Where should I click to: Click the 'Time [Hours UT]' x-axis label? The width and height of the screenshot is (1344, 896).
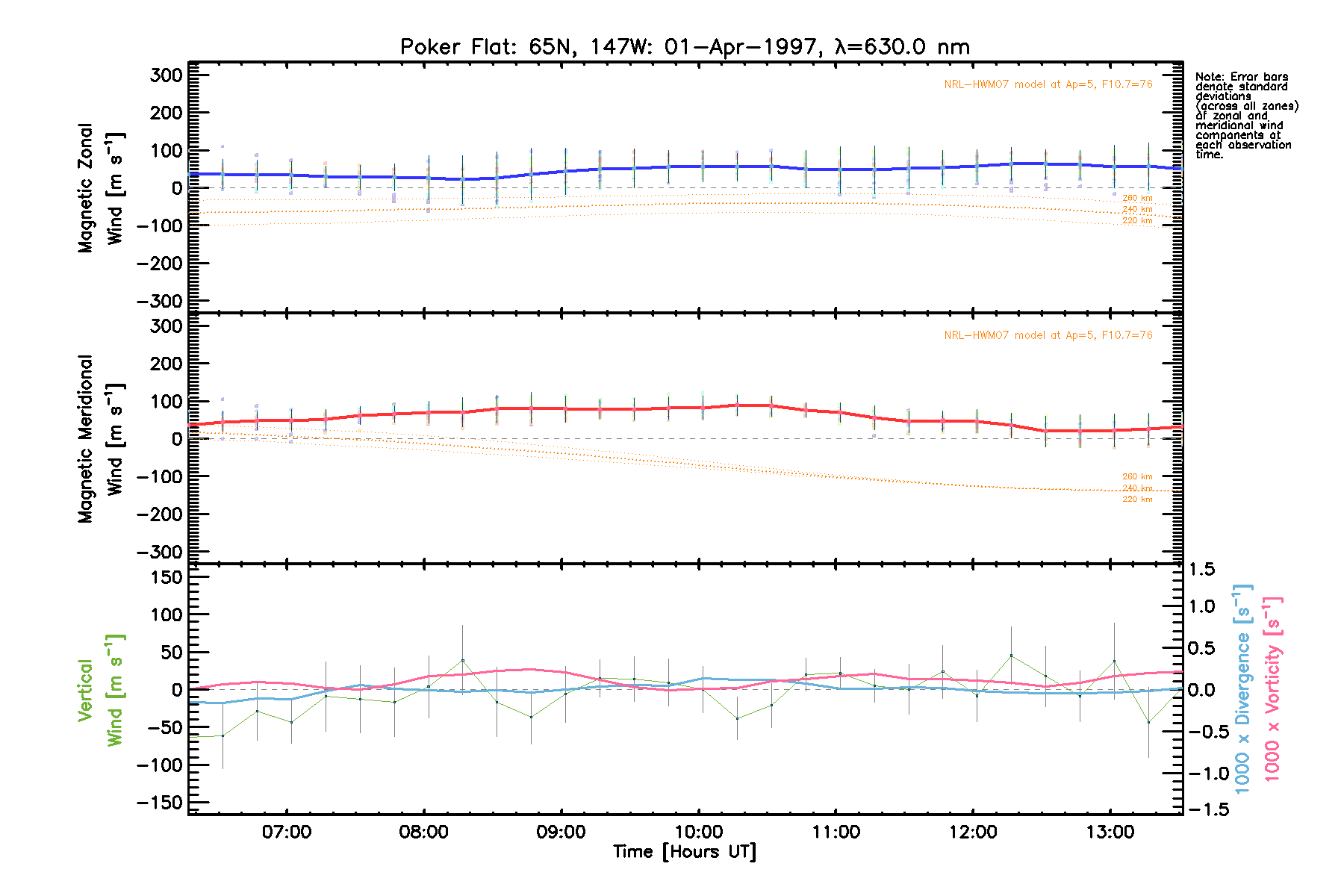coord(684,852)
